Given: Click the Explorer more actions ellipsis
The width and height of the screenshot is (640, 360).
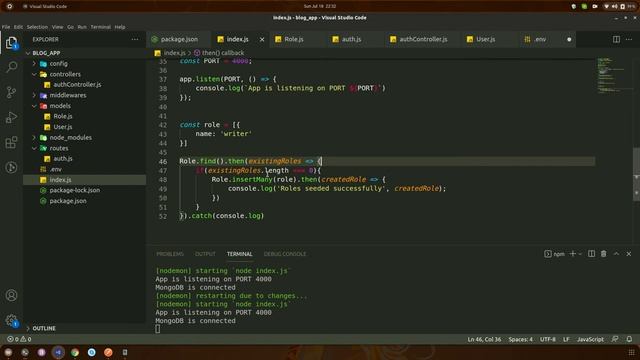Looking at the screenshot, I should 135,40.
